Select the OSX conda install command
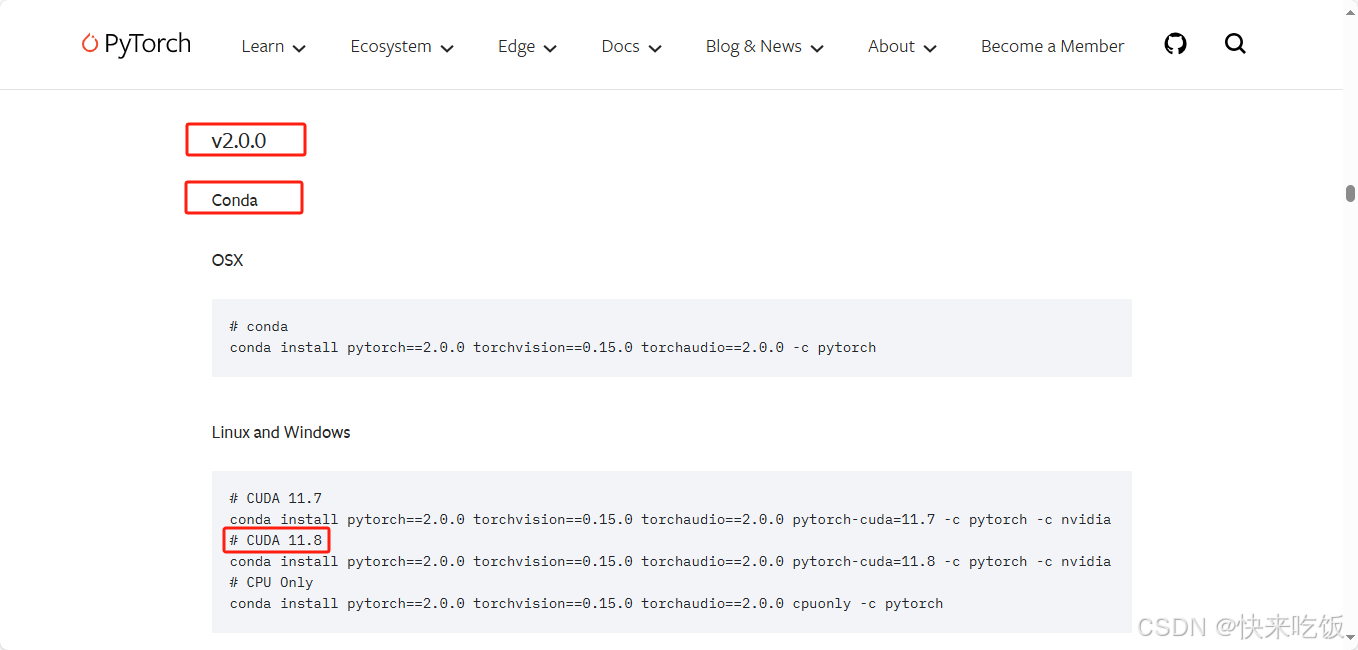This screenshot has height=650, width=1358. click(x=553, y=347)
